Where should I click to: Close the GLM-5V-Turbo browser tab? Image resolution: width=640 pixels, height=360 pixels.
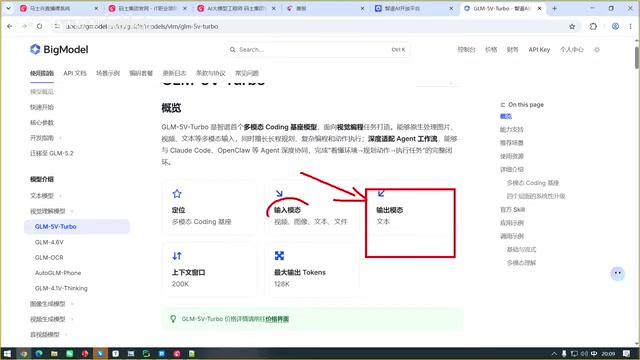click(x=539, y=8)
